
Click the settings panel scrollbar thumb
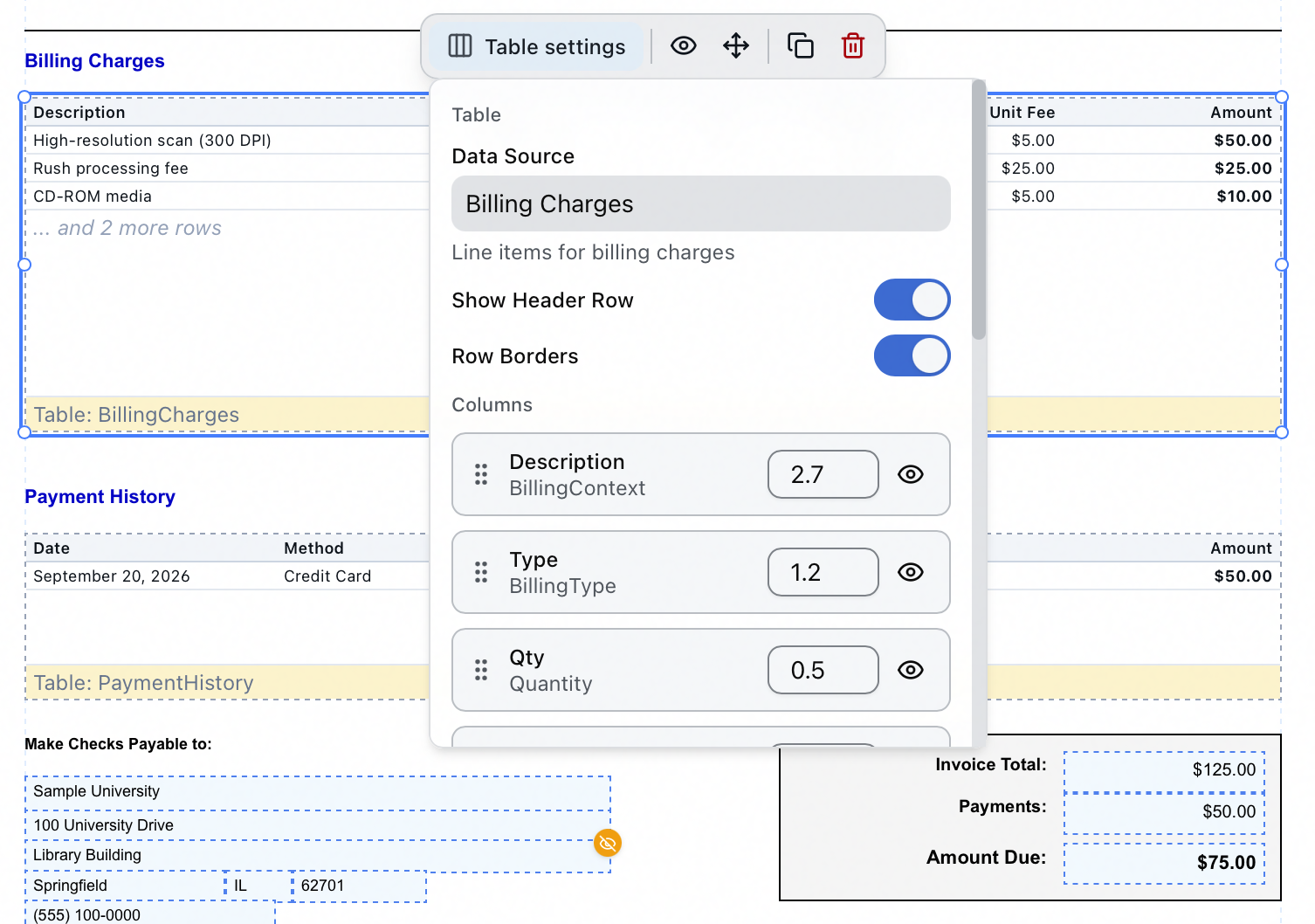[979, 210]
